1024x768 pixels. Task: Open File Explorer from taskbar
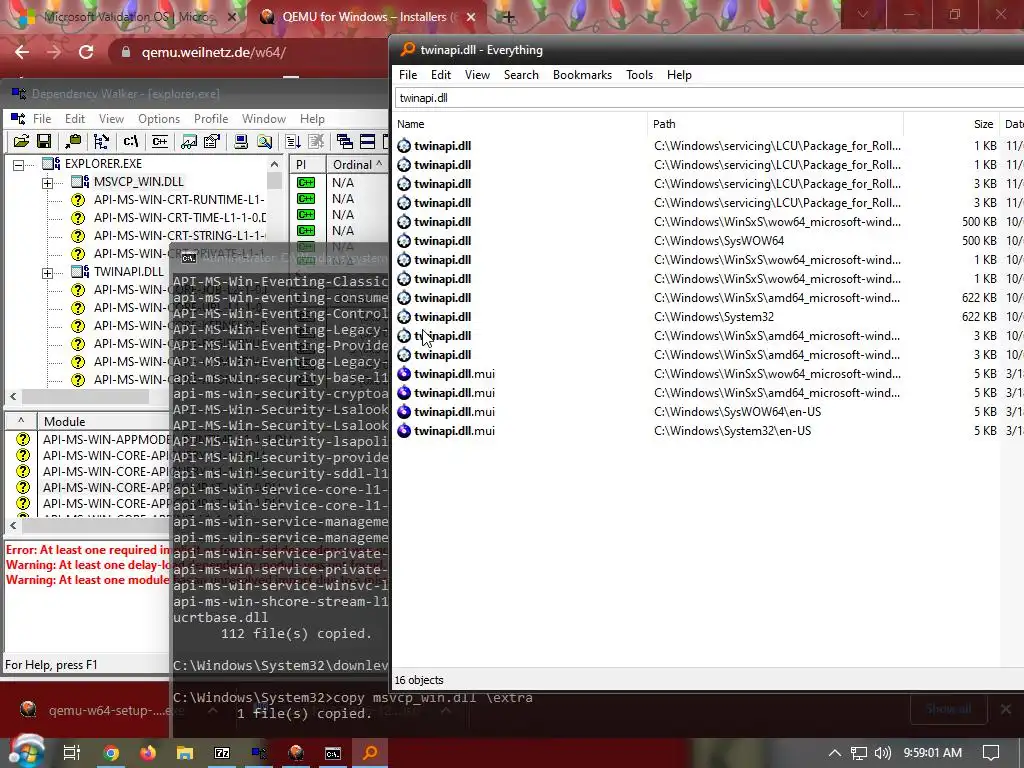(185, 753)
